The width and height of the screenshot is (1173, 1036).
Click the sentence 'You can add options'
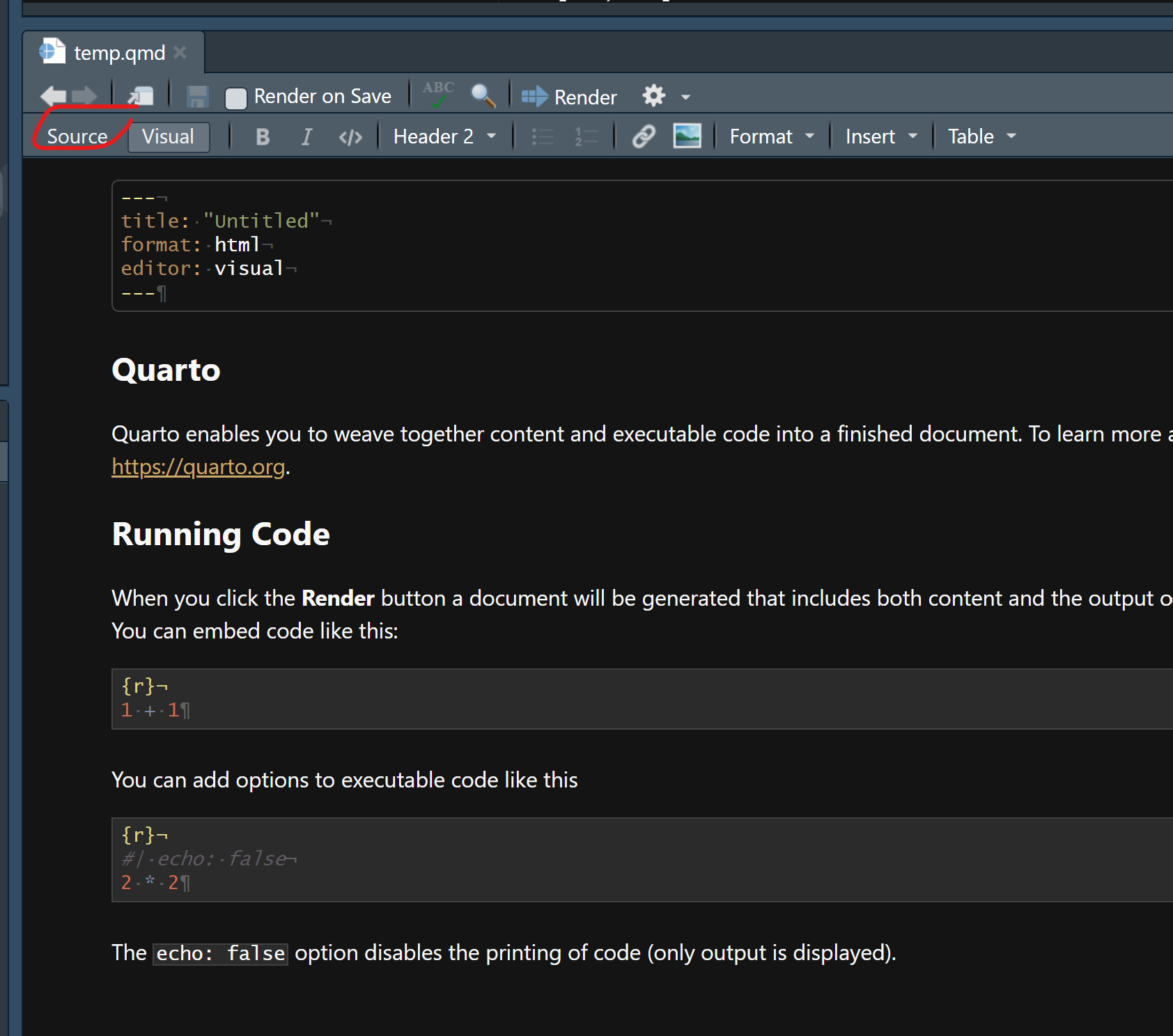(x=345, y=780)
